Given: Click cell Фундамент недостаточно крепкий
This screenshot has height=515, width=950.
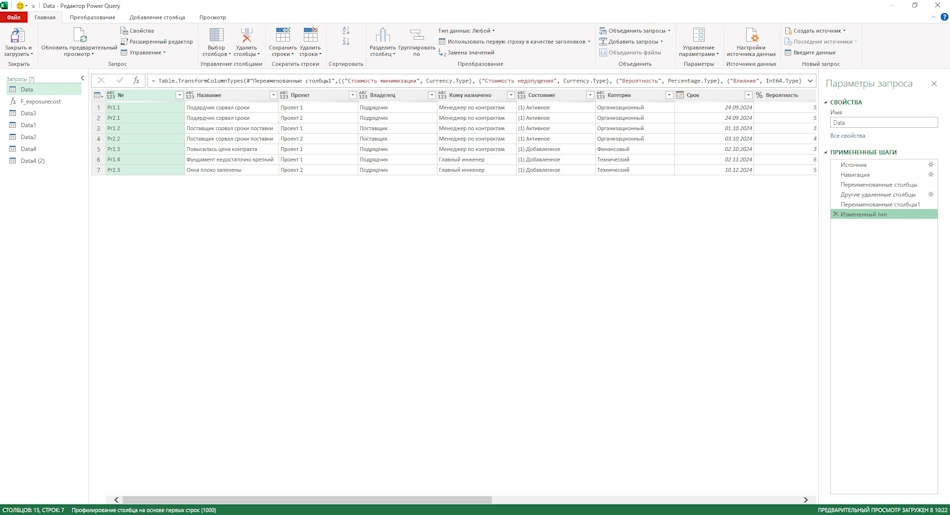Looking at the screenshot, I should (231, 159).
